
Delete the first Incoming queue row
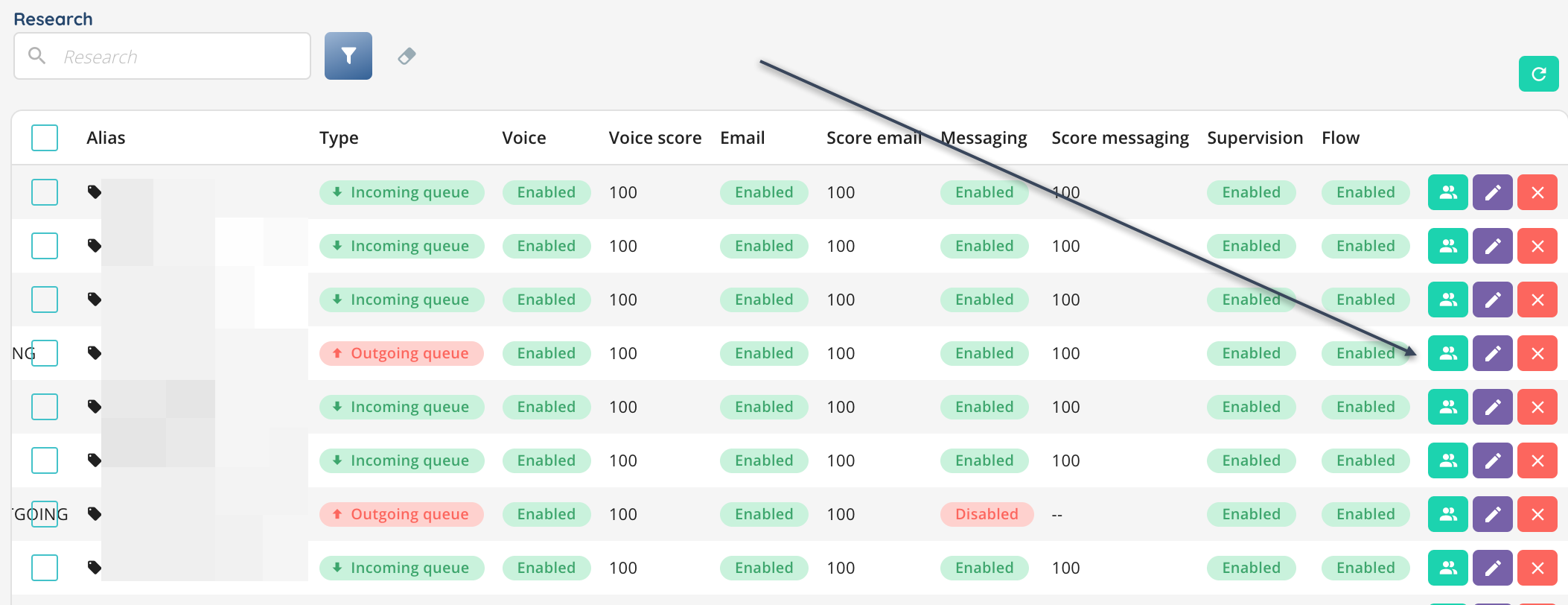(1537, 192)
